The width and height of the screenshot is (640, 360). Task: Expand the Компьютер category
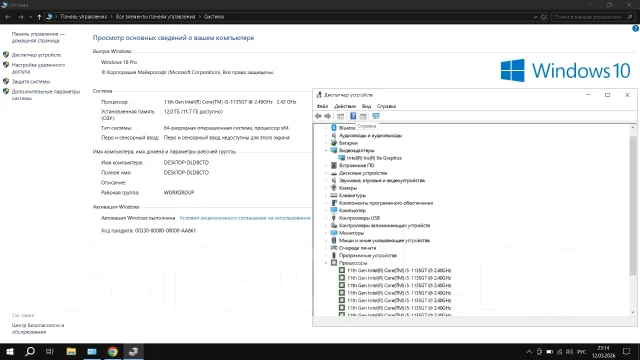point(326,211)
